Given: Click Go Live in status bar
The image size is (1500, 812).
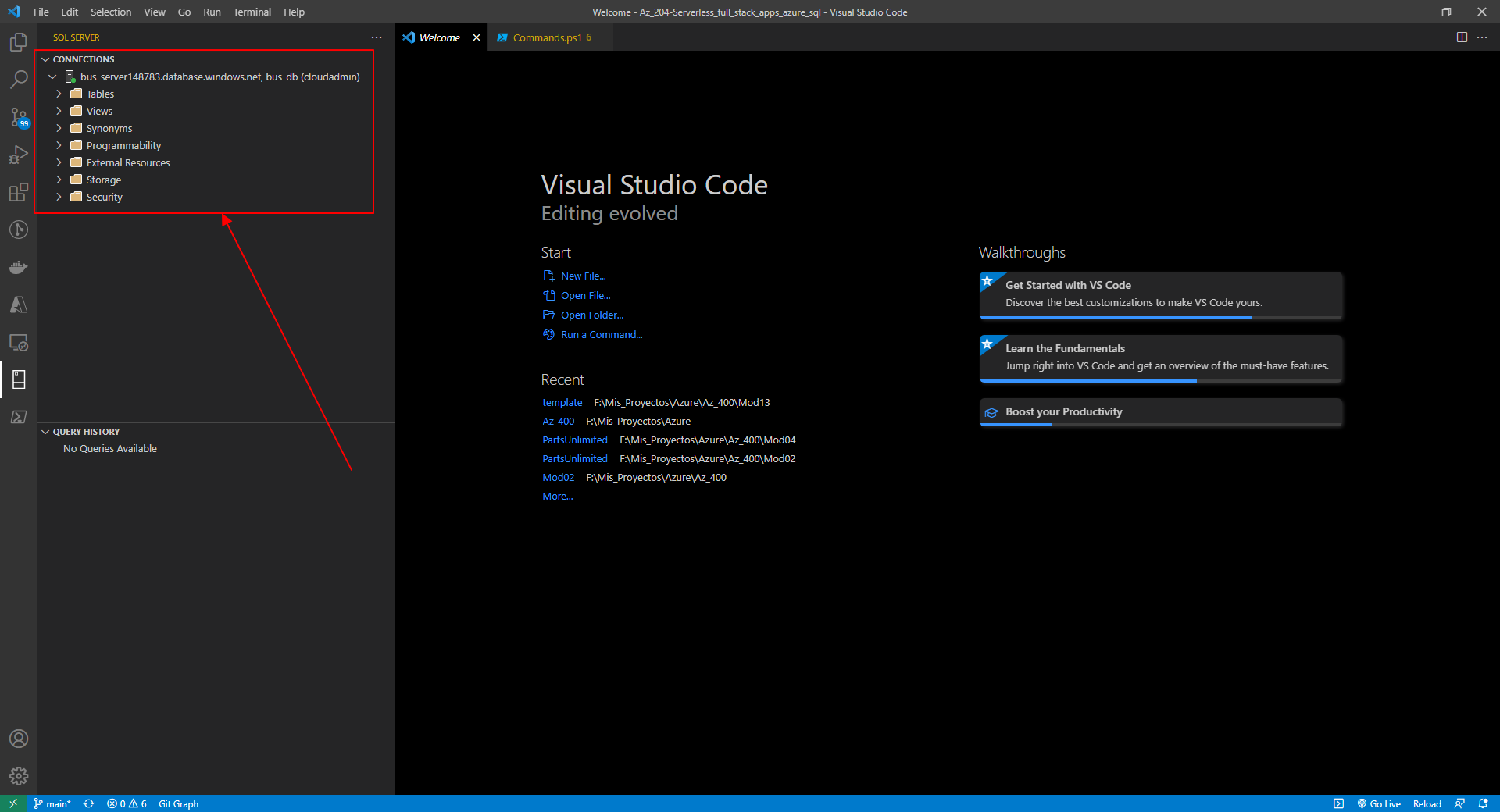Looking at the screenshot, I should tap(1379, 803).
